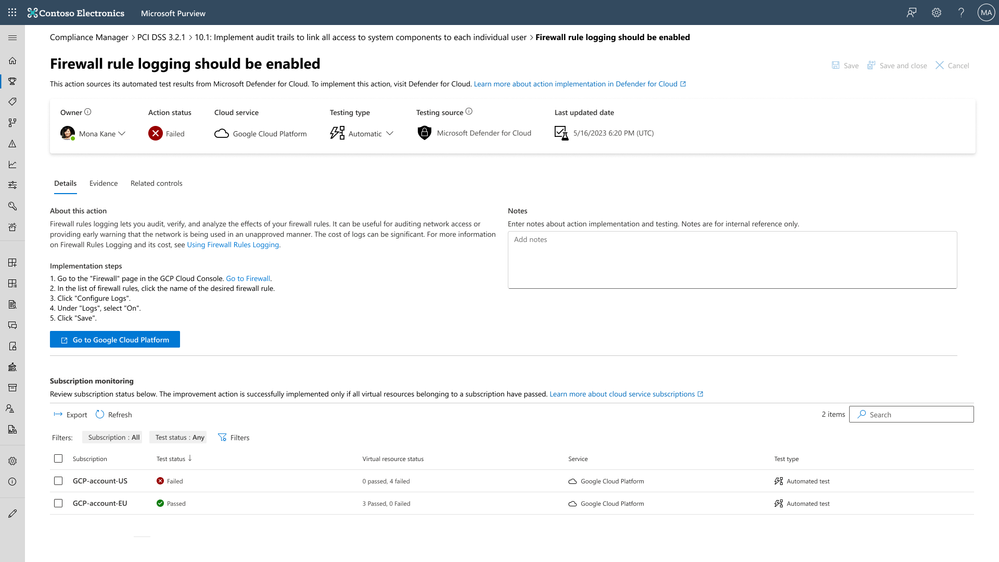The width and height of the screenshot is (999, 562).
Task: Click Microsoft Defender for Cloud testing source
Action: point(474,133)
